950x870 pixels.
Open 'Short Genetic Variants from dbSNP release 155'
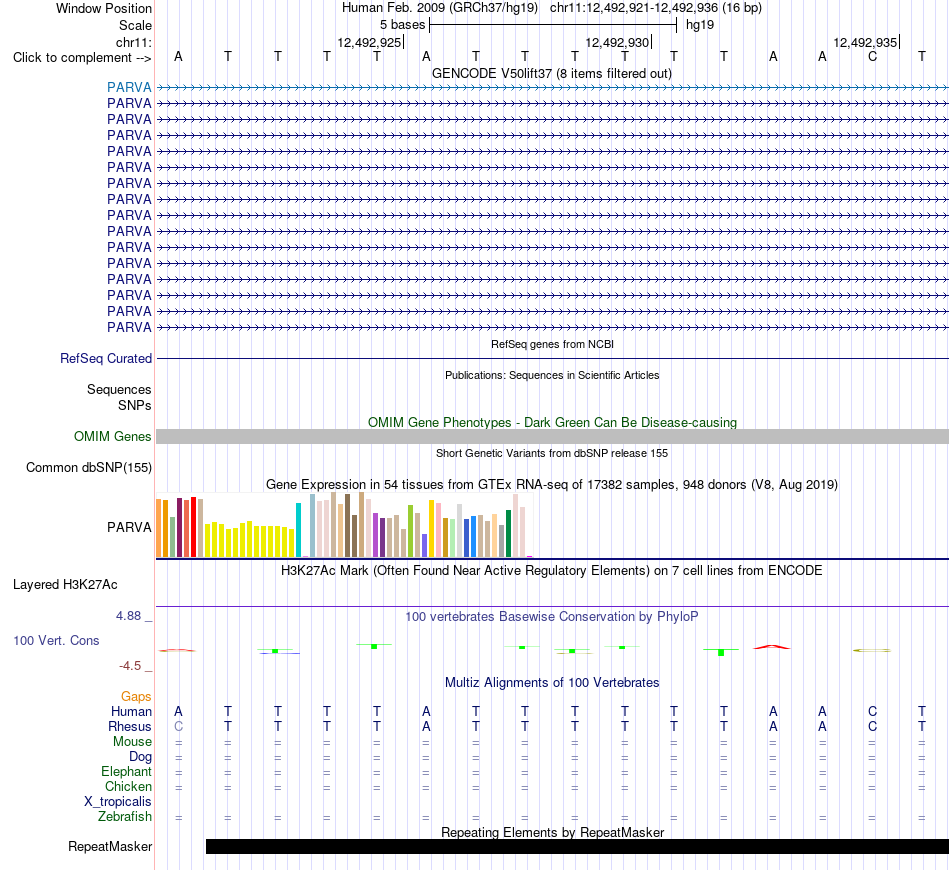[x=552, y=453]
